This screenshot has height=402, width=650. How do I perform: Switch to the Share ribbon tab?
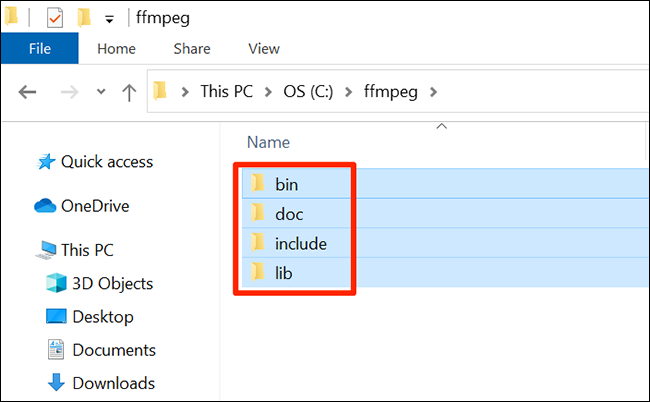click(191, 47)
